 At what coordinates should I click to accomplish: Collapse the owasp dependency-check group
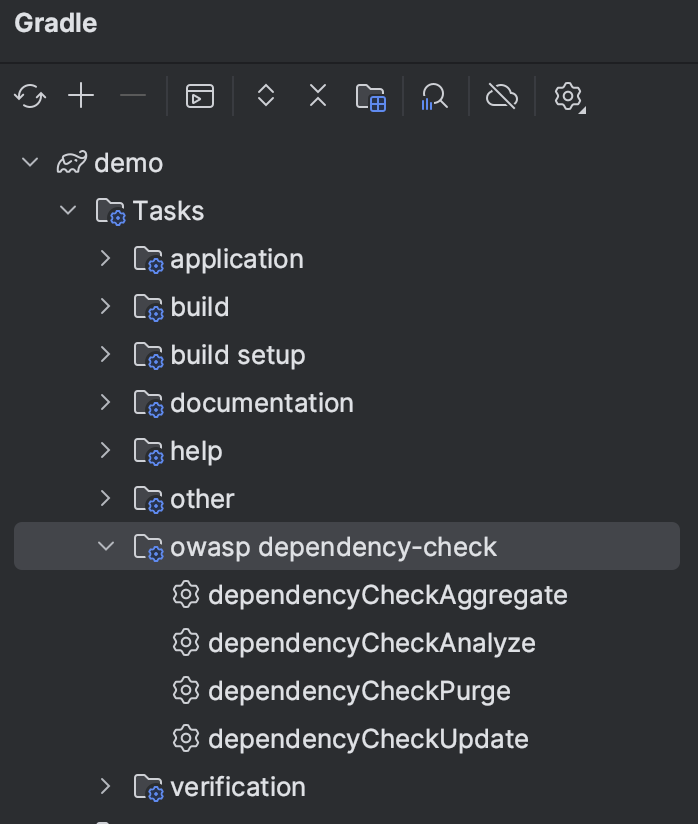(106, 546)
